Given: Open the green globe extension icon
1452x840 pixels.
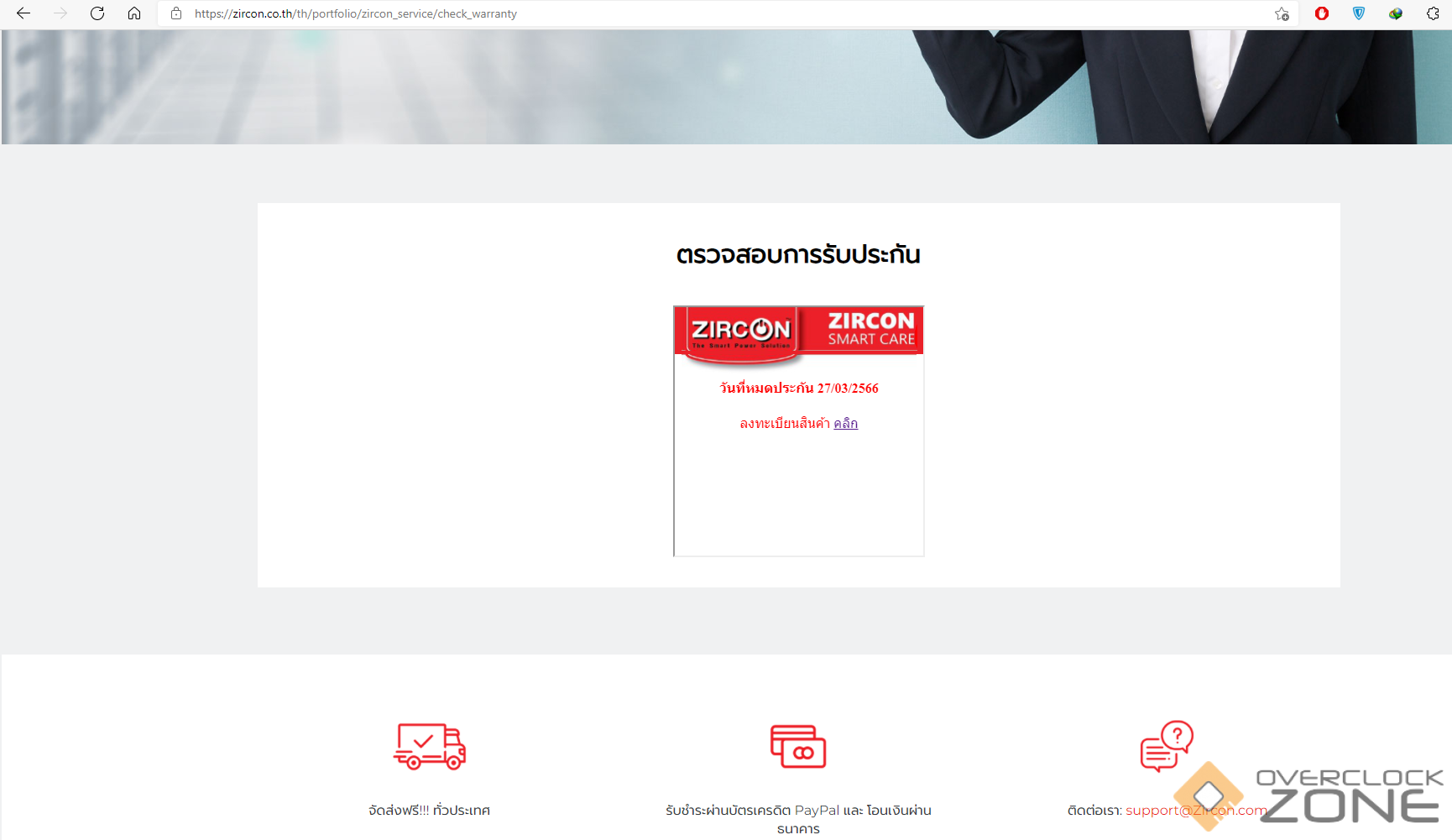Looking at the screenshot, I should pyautogui.click(x=1396, y=13).
